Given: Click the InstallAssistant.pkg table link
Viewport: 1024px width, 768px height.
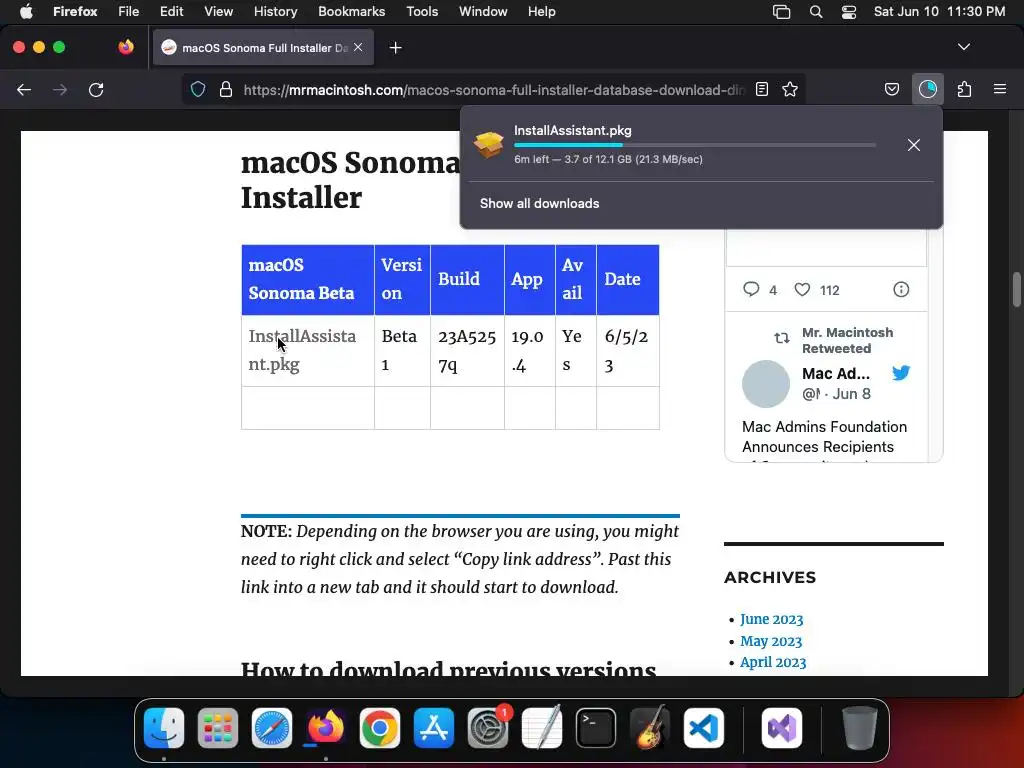Looking at the screenshot, I should tap(302, 350).
